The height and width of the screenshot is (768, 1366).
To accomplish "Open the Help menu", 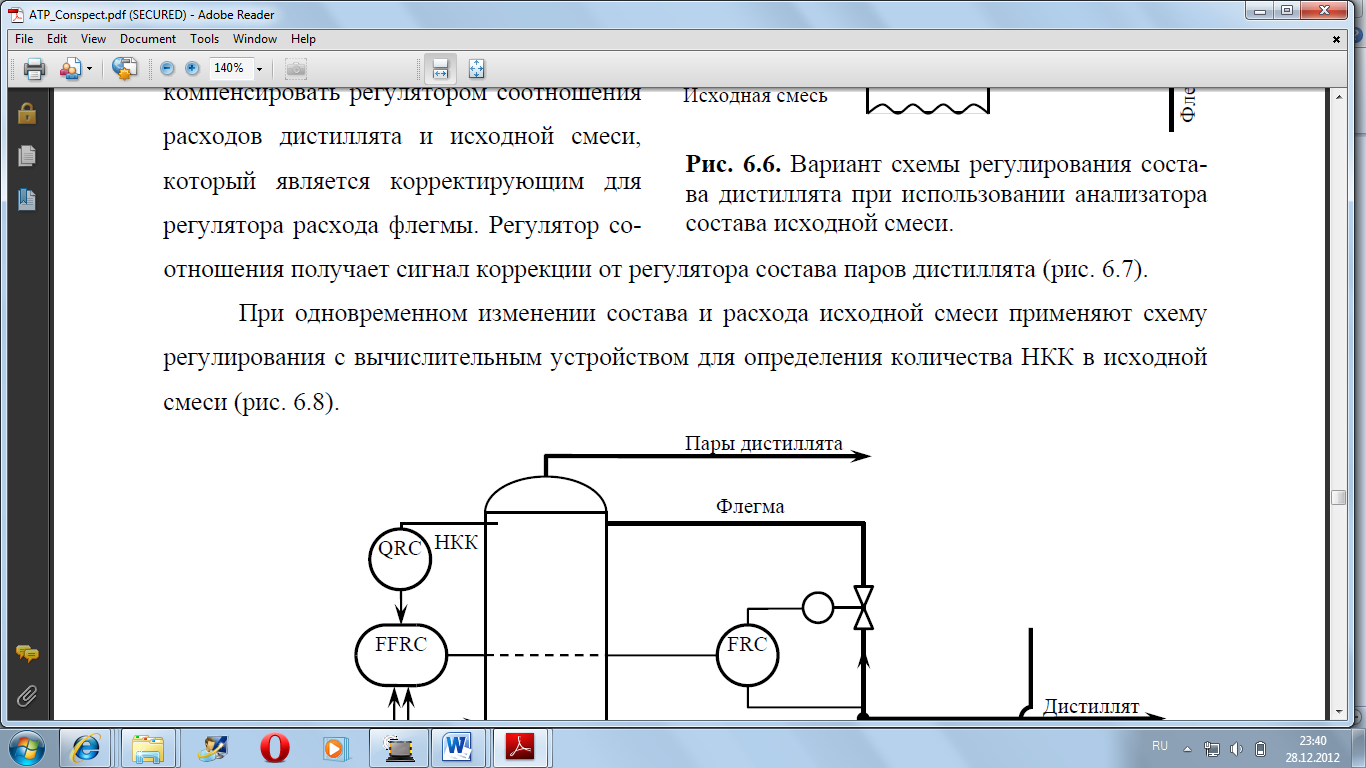I will pos(303,39).
